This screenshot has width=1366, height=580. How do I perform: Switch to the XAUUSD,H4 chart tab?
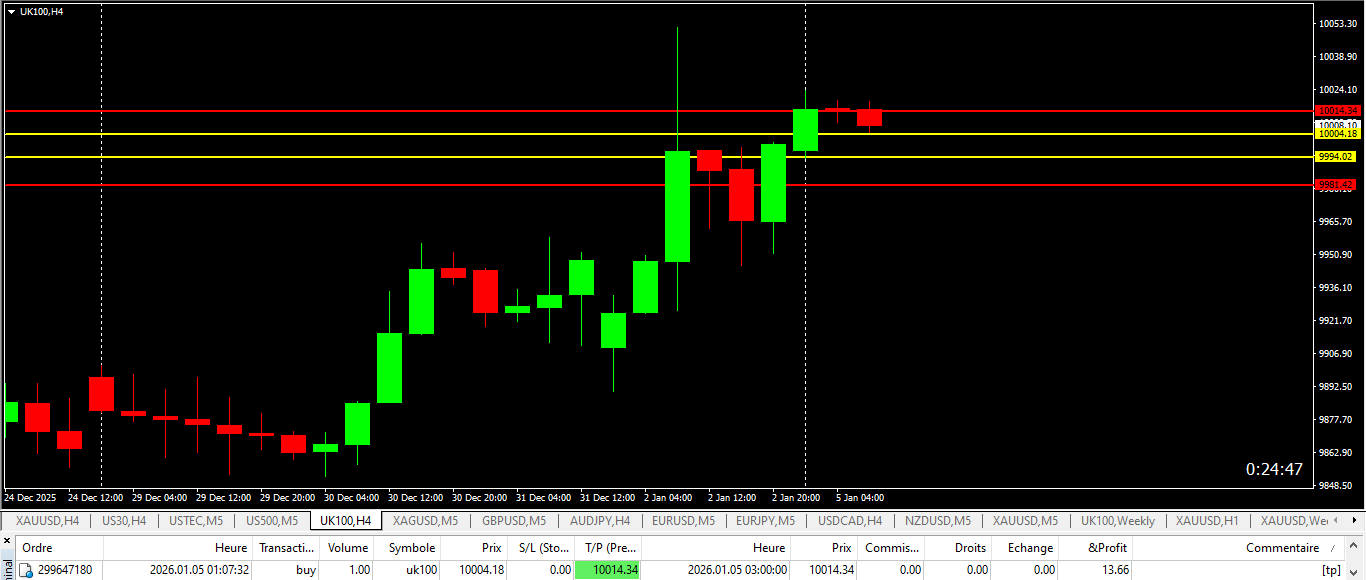pos(47,521)
